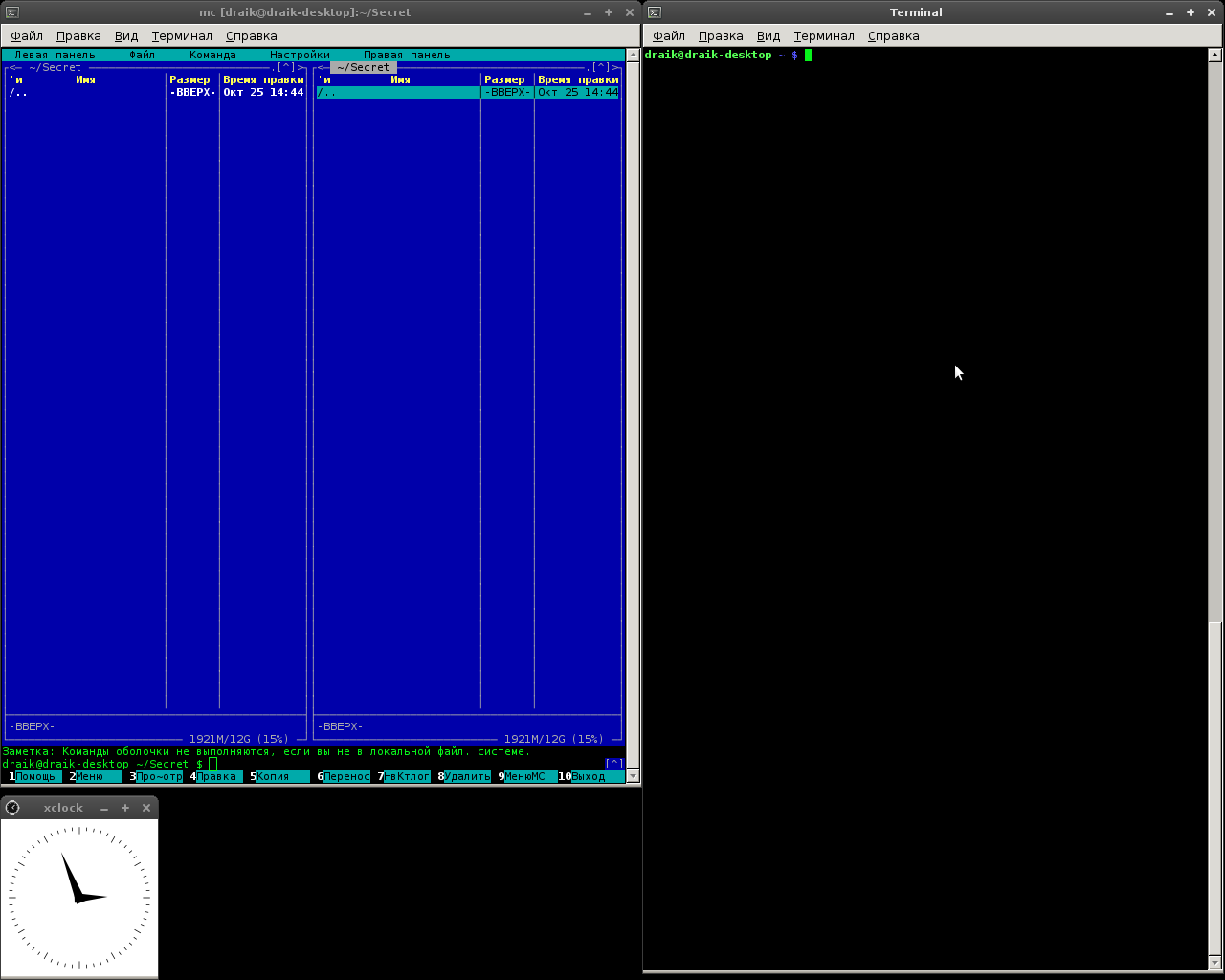Maximize the xclock window
Image resolution: width=1225 pixels, height=980 pixels.
pyautogui.click(x=125, y=808)
